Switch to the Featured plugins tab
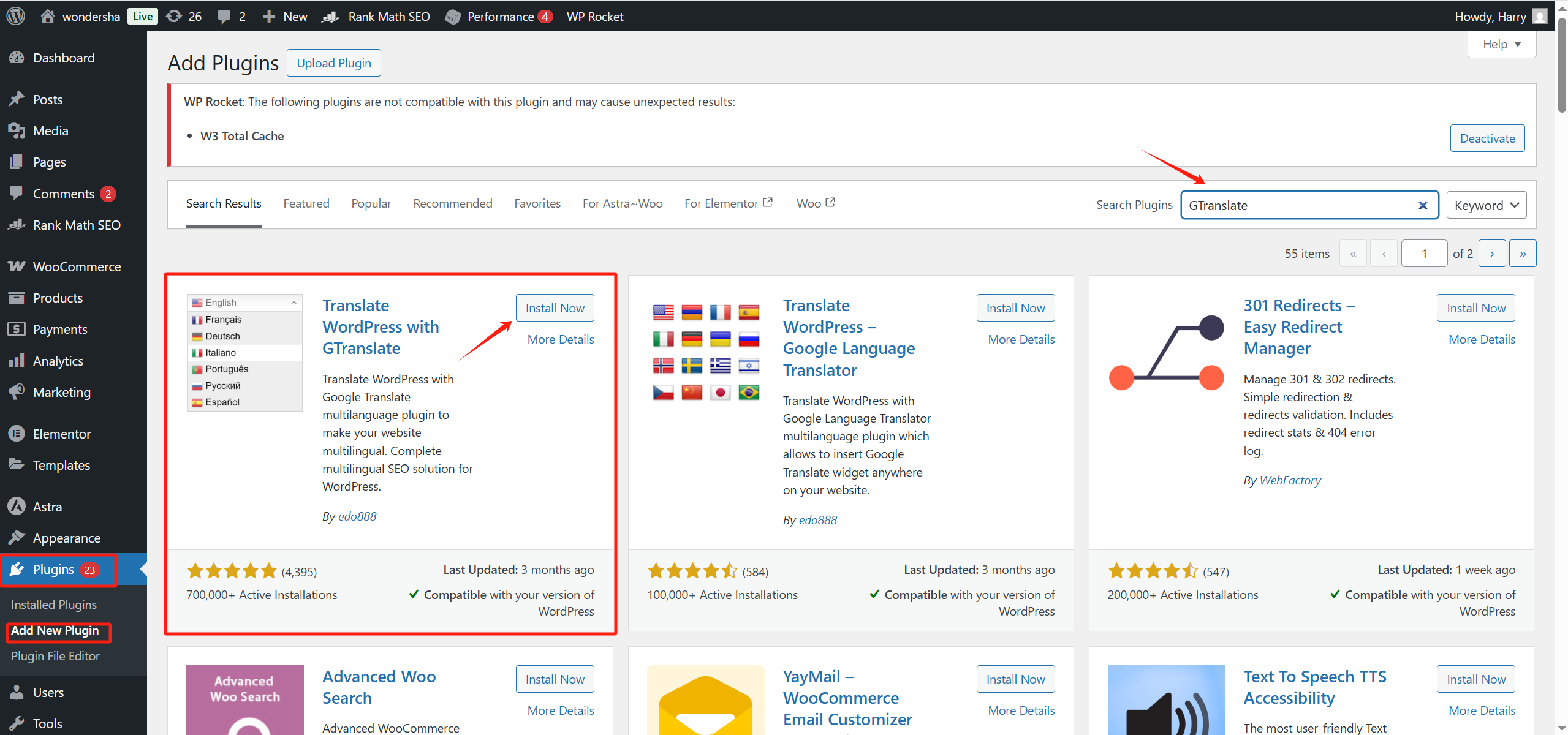 click(x=306, y=203)
